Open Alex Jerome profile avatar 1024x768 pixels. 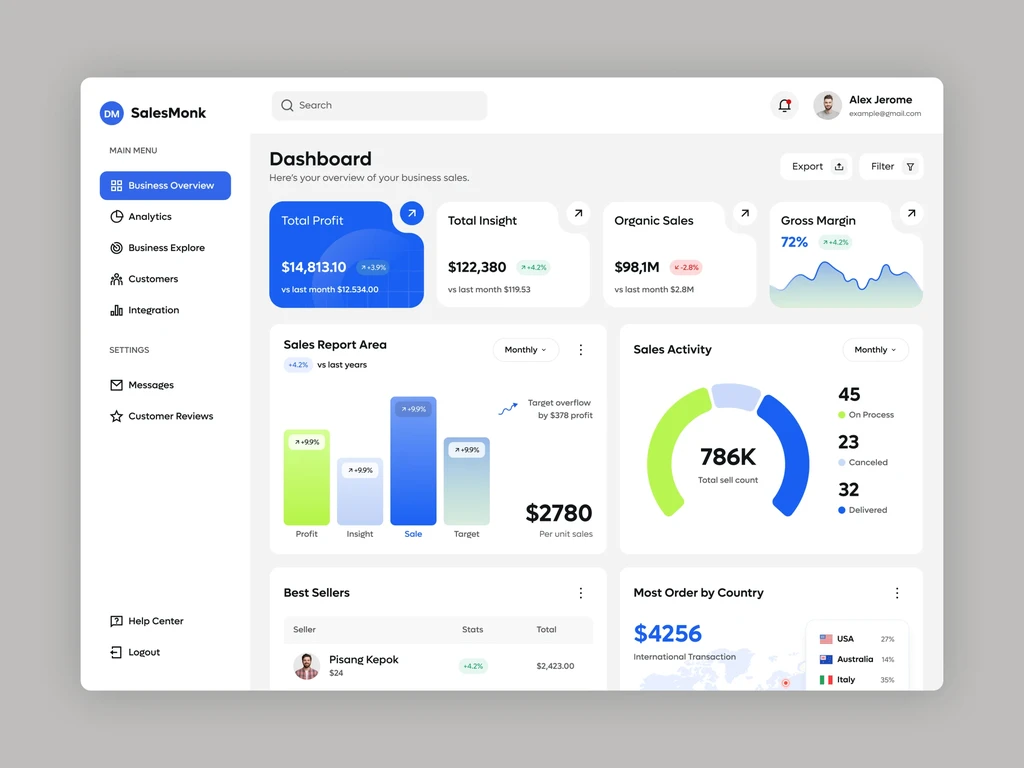coord(827,105)
